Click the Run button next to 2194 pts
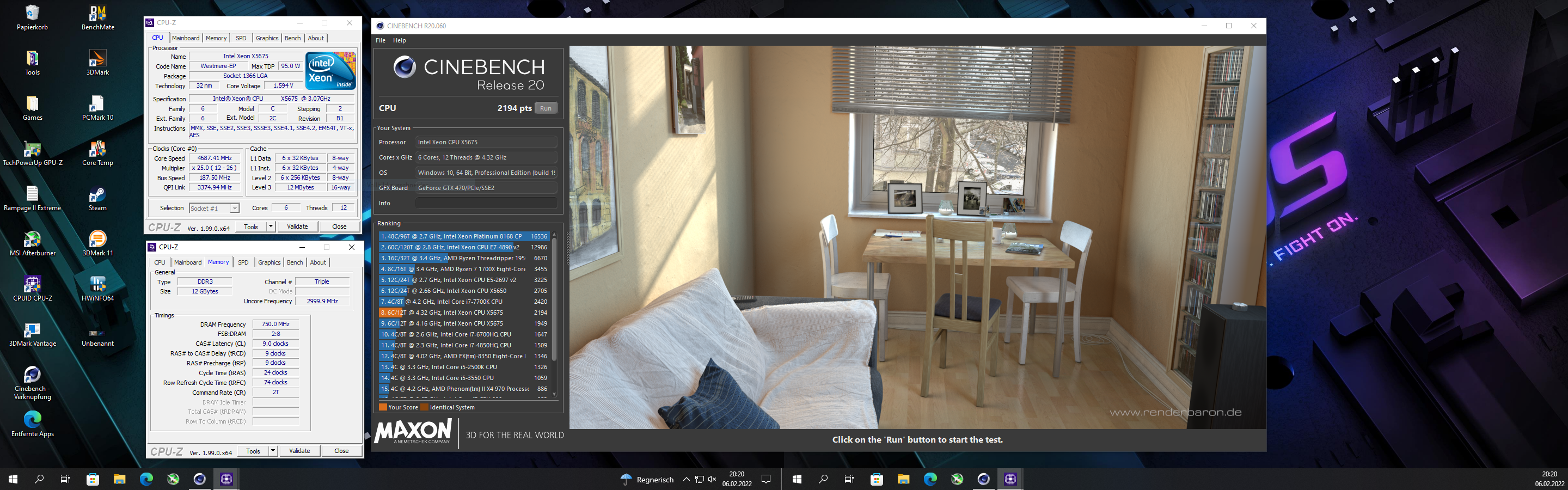The image size is (1568, 490). tap(546, 108)
